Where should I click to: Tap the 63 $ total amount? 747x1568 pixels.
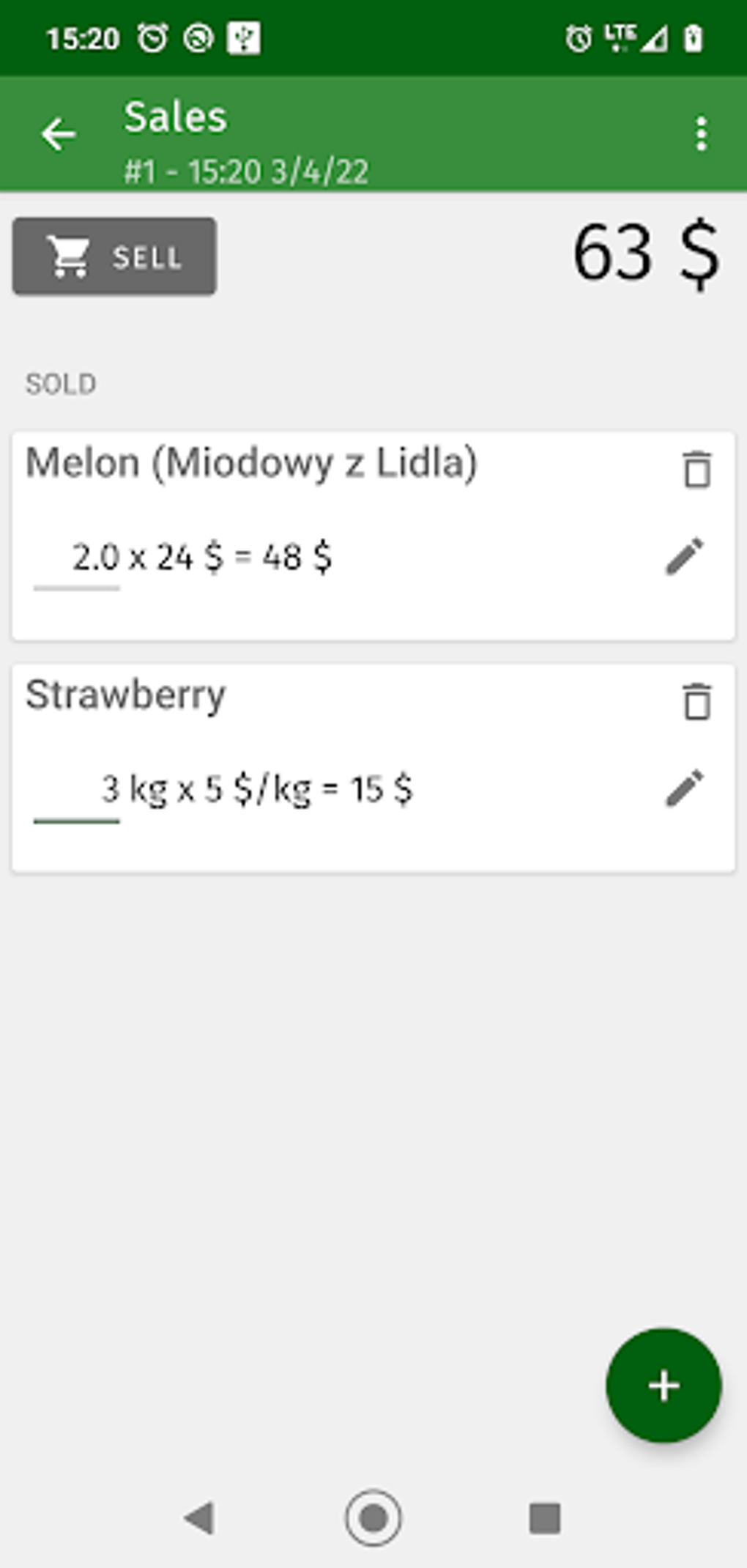[x=645, y=254]
